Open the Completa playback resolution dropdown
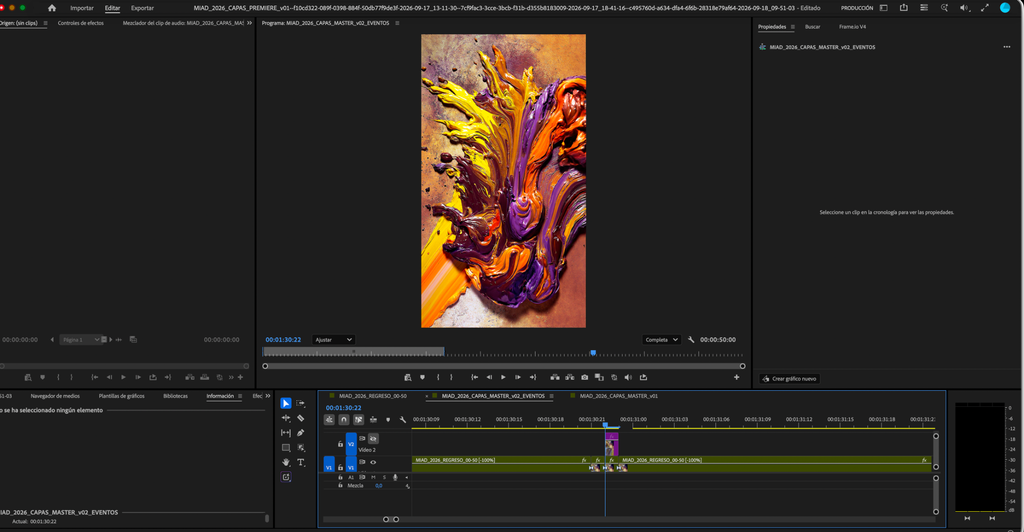 tap(661, 339)
